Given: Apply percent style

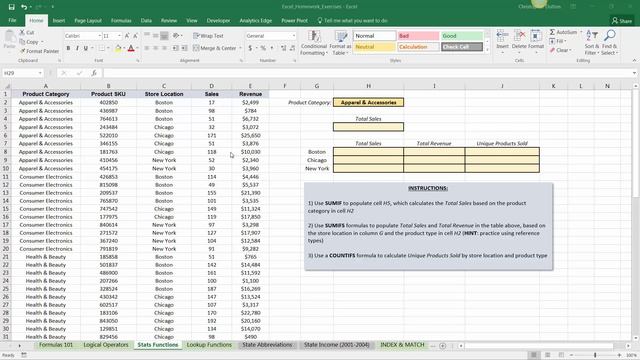Looking at the screenshot, I should tap(263, 48).
